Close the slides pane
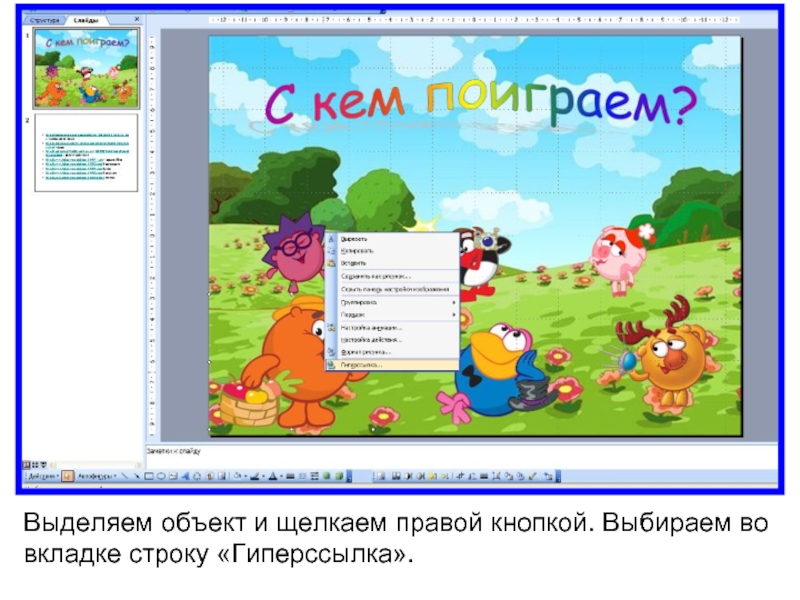 point(136,19)
